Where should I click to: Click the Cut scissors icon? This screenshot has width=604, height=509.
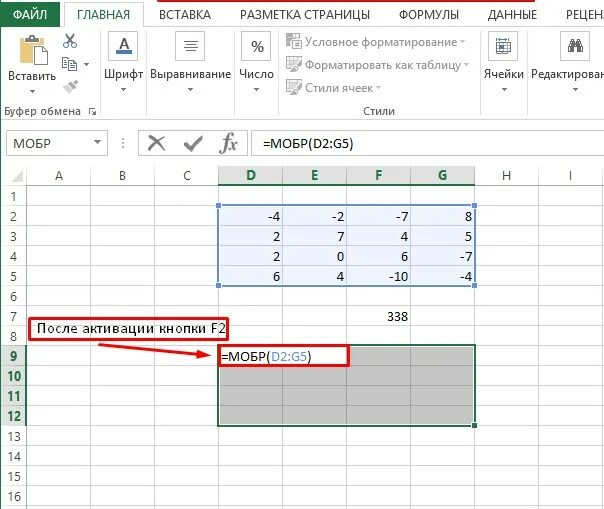point(70,41)
